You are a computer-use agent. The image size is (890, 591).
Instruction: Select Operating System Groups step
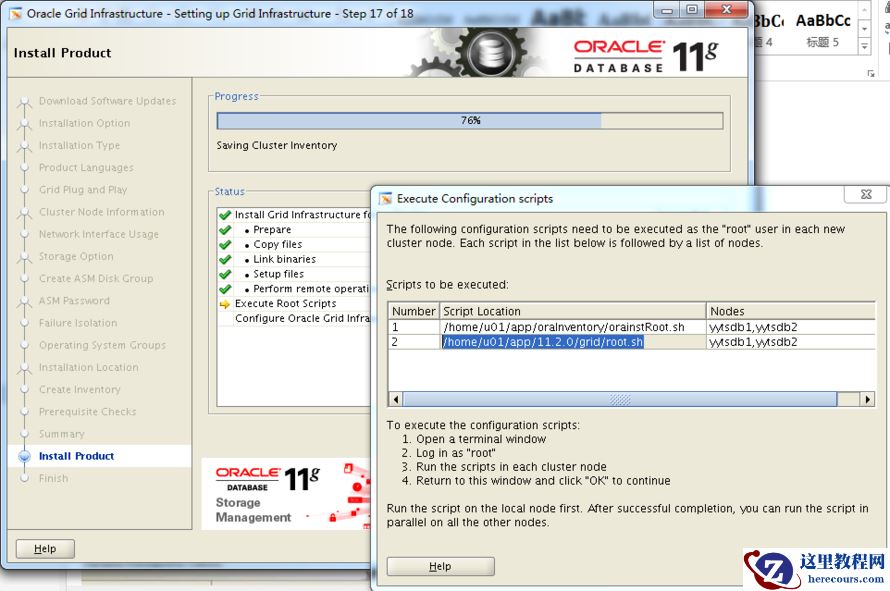102,345
